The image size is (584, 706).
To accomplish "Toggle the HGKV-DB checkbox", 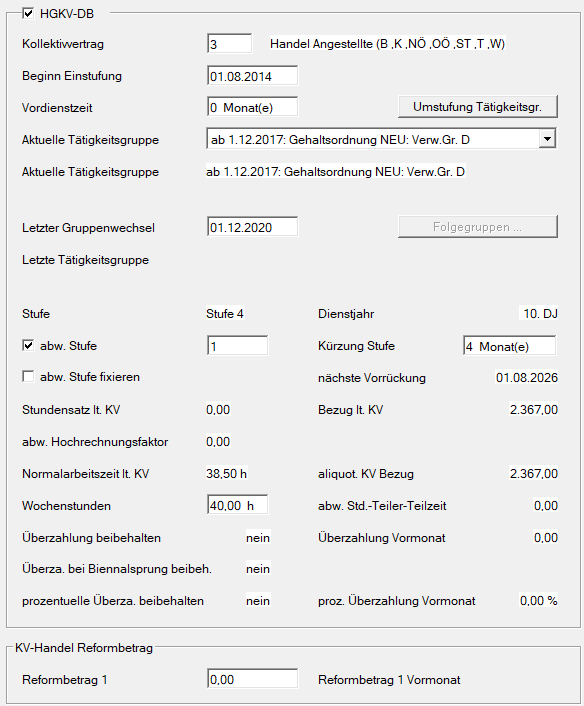I will pyautogui.click(x=28, y=14).
